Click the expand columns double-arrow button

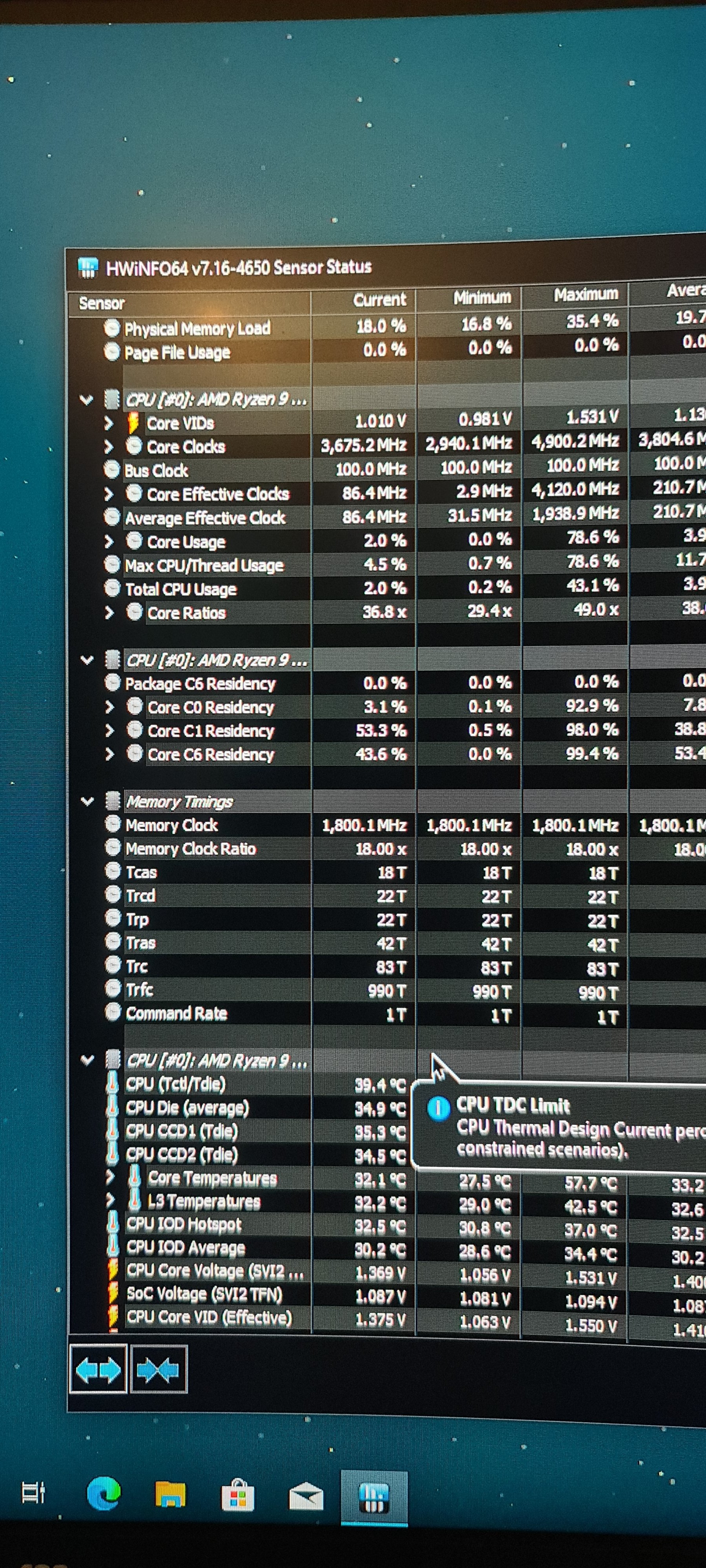point(98,1370)
